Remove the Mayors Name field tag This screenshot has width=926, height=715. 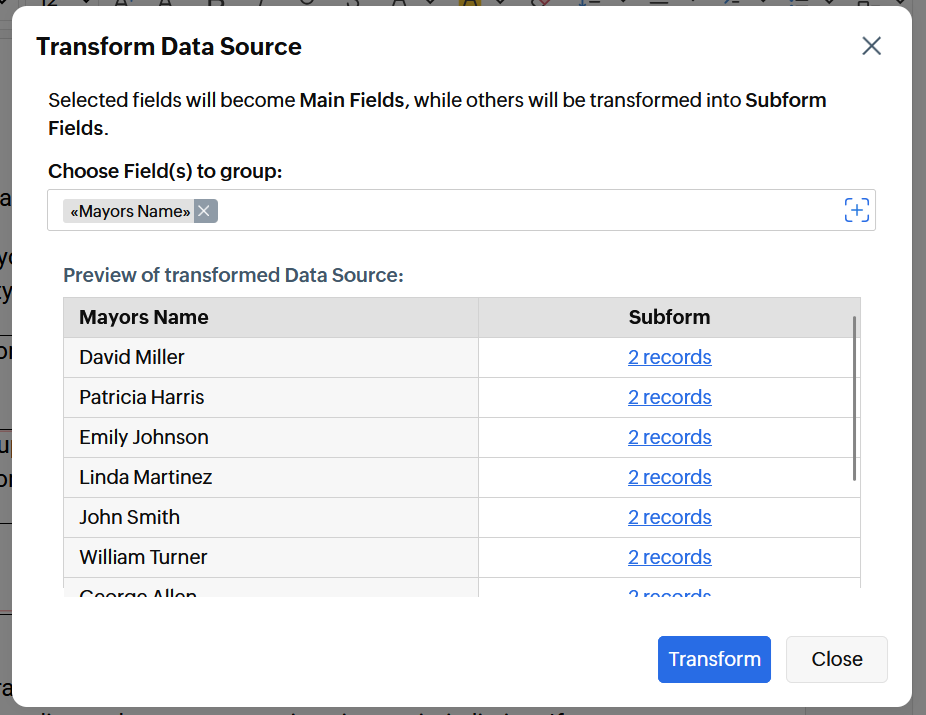coord(204,211)
